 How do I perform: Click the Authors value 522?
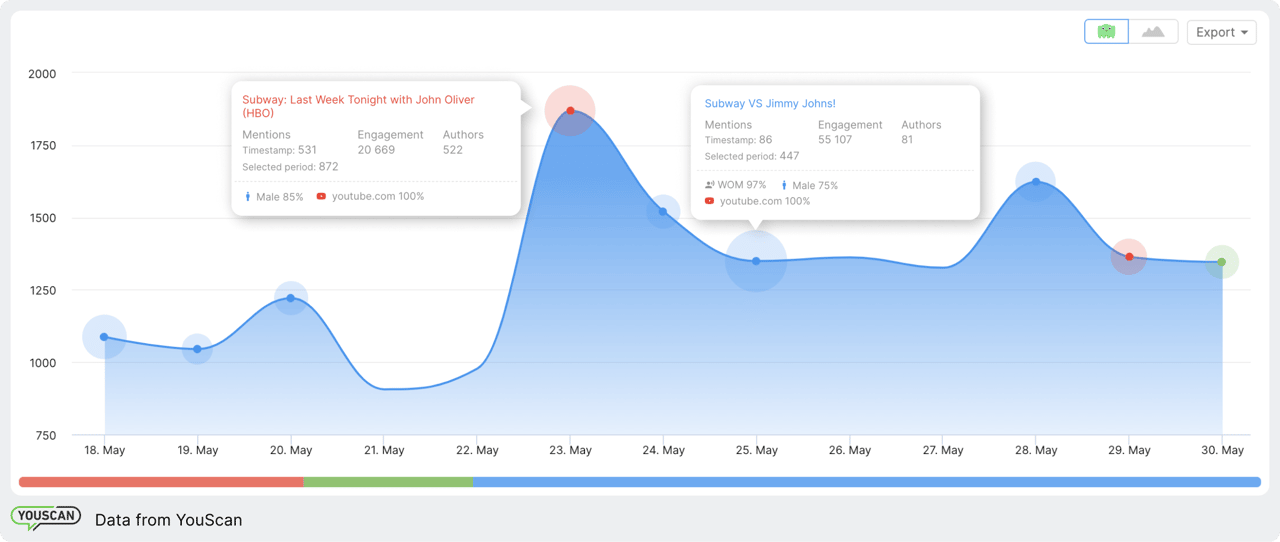(x=453, y=150)
